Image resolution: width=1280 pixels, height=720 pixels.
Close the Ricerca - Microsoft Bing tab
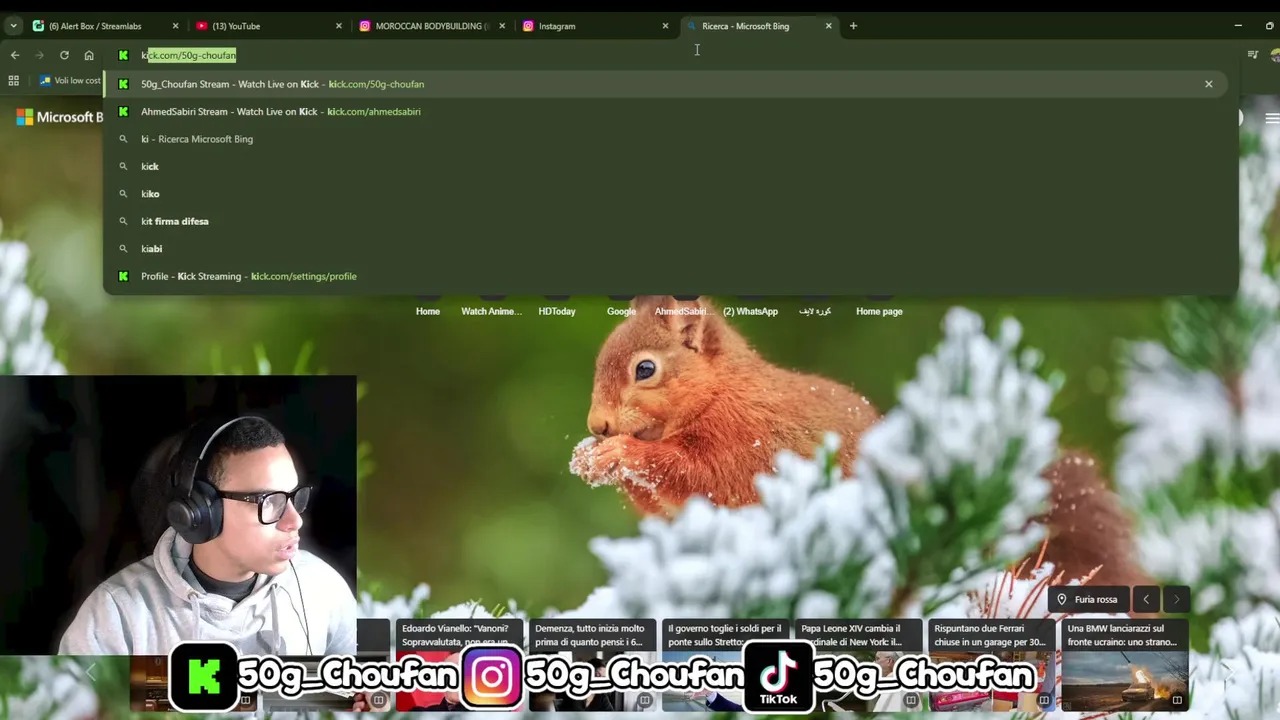pos(828,26)
